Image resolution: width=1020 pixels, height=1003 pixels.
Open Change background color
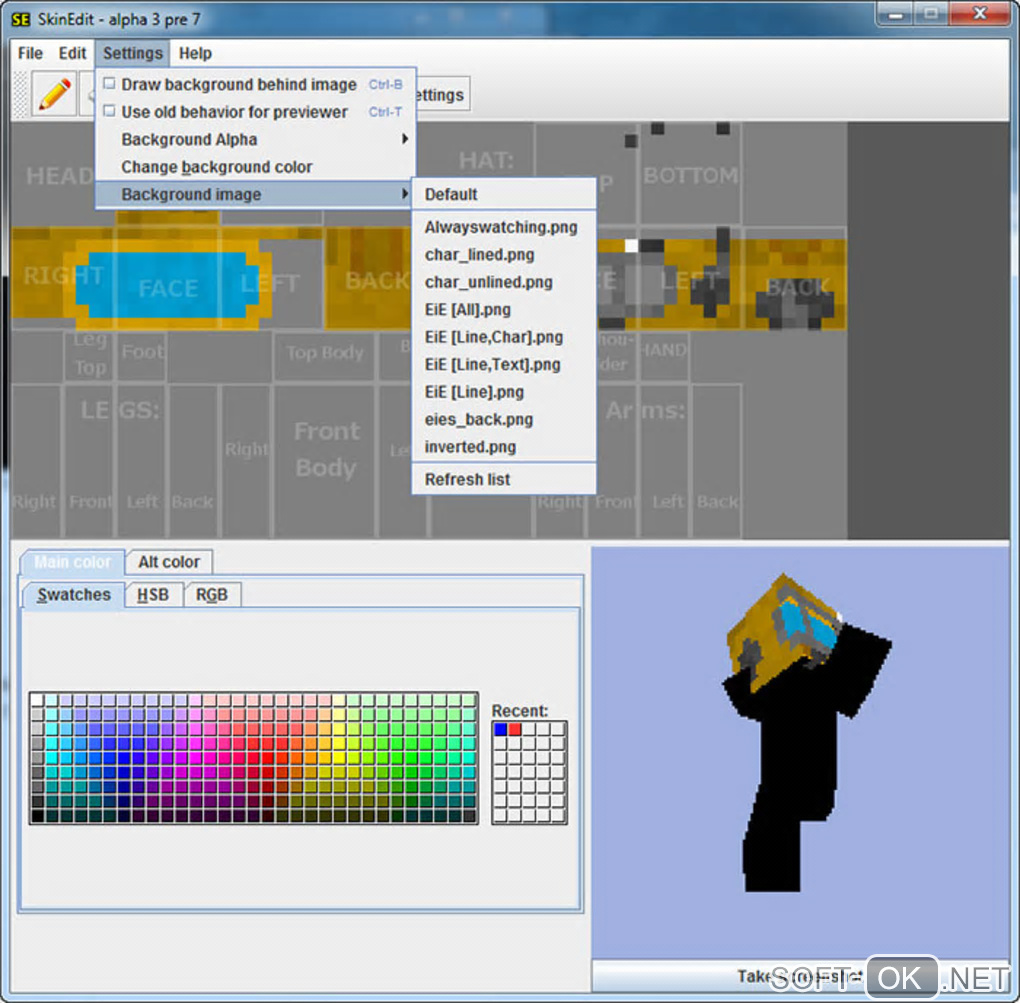(254, 167)
